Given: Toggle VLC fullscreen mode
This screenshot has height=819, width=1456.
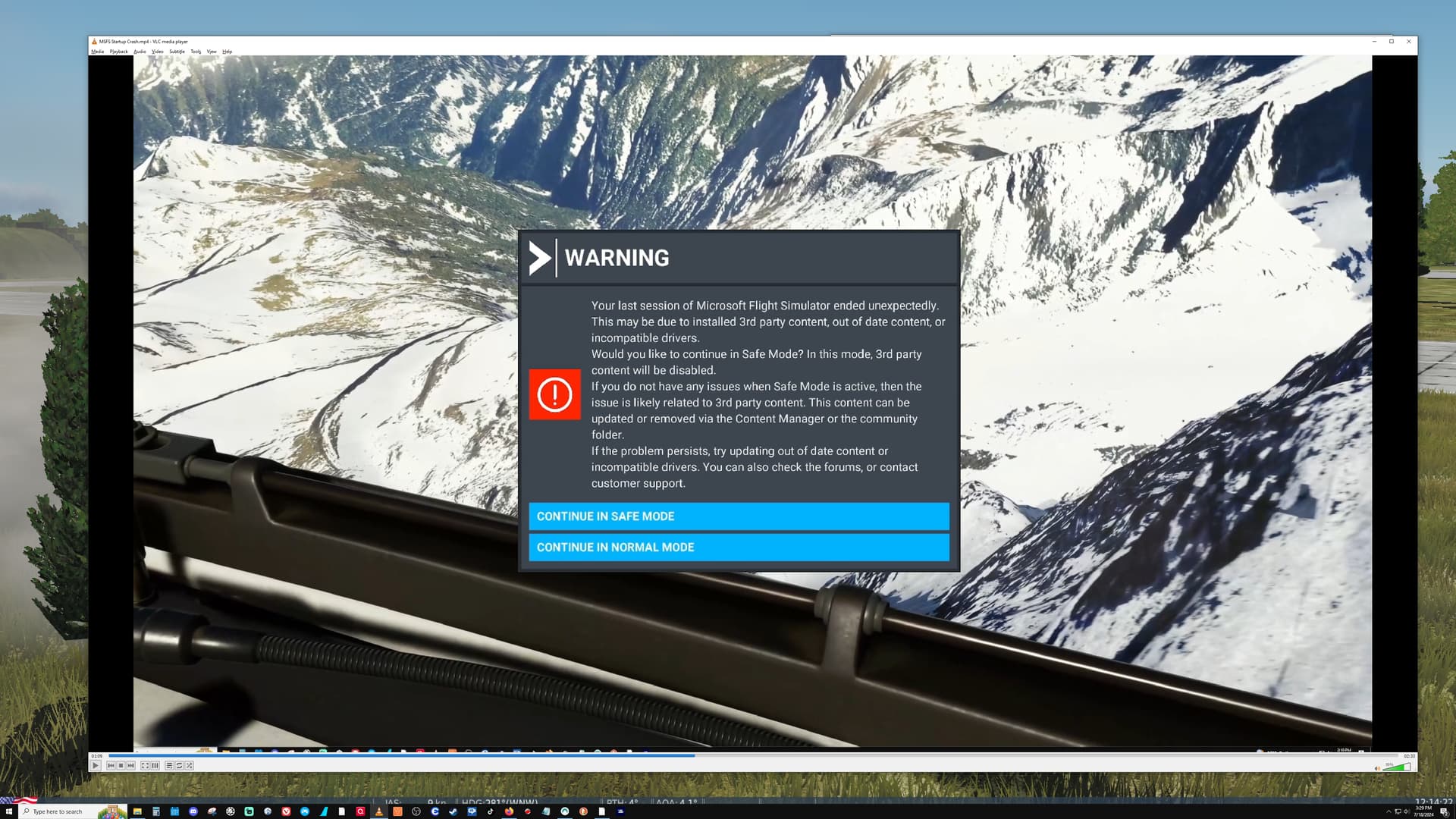Looking at the screenshot, I should click(145, 766).
